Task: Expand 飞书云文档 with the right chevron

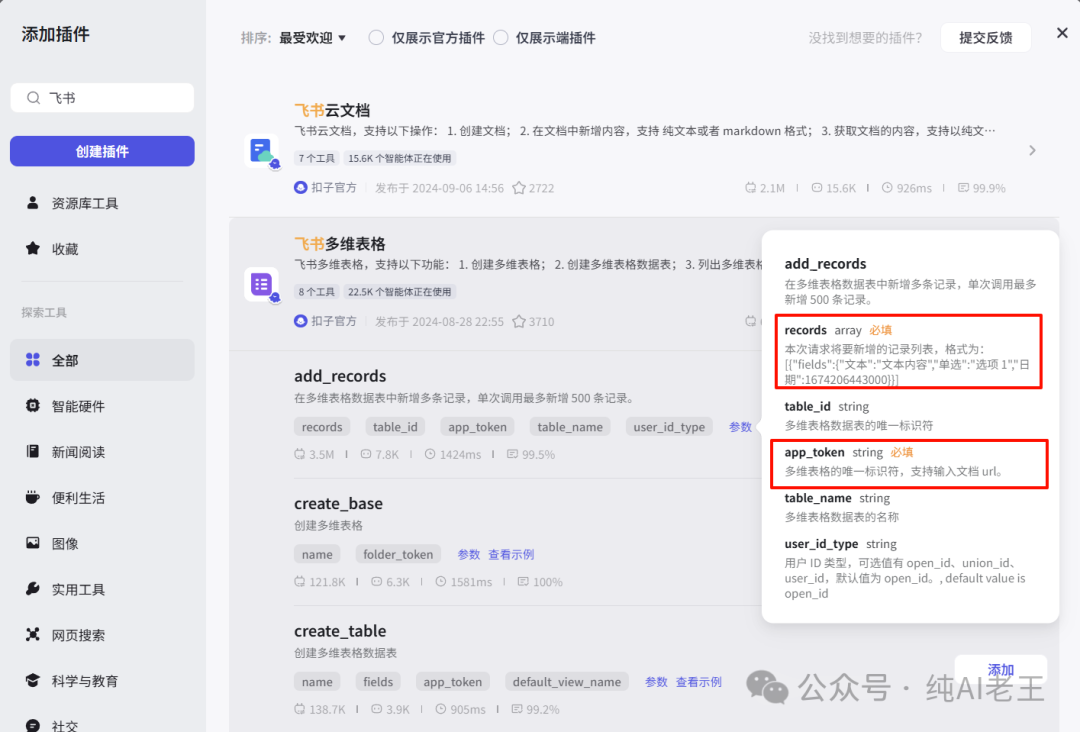Action: click(x=1032, y=150)
